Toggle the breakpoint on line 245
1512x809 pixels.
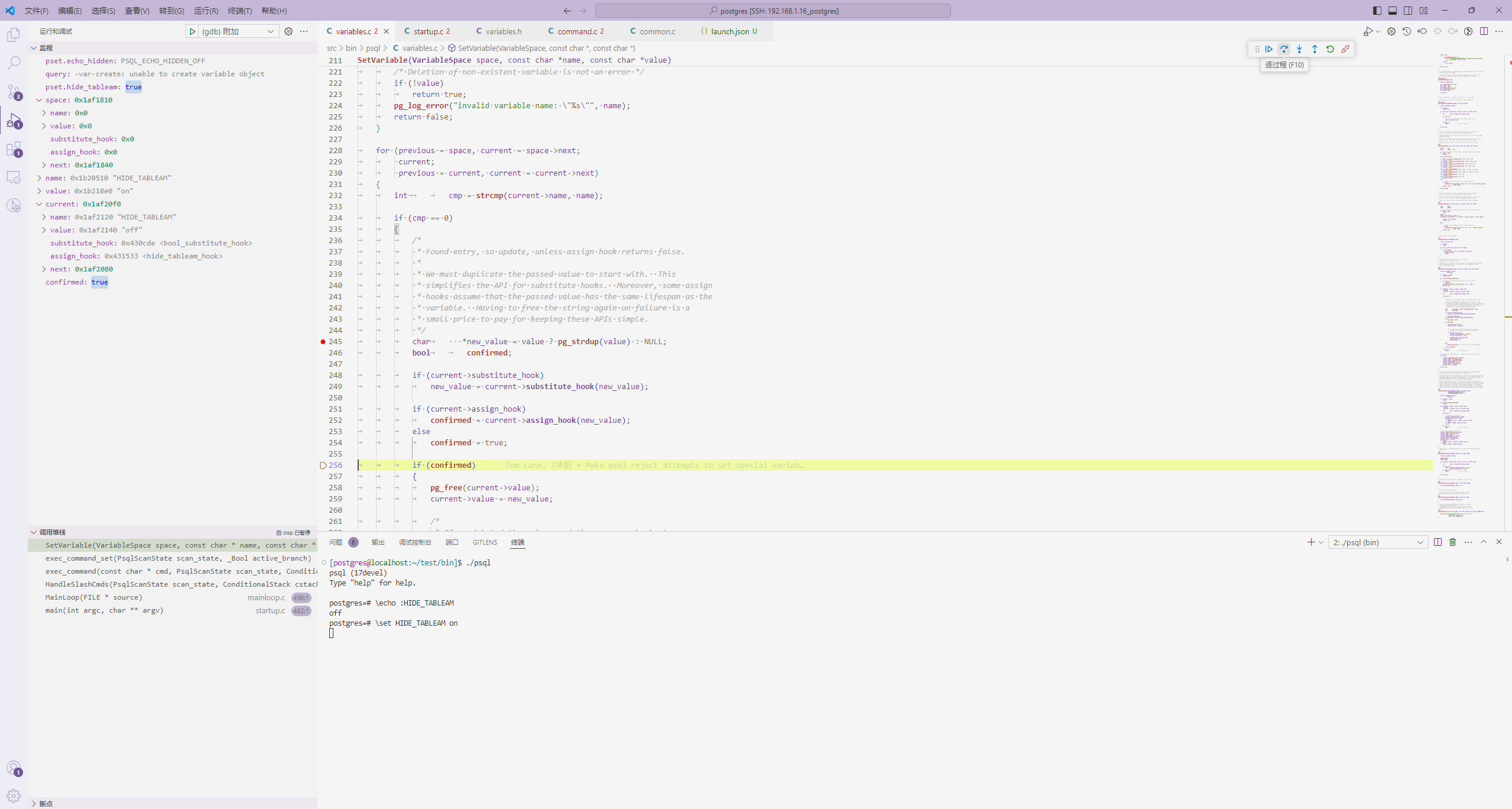(323, 342)
